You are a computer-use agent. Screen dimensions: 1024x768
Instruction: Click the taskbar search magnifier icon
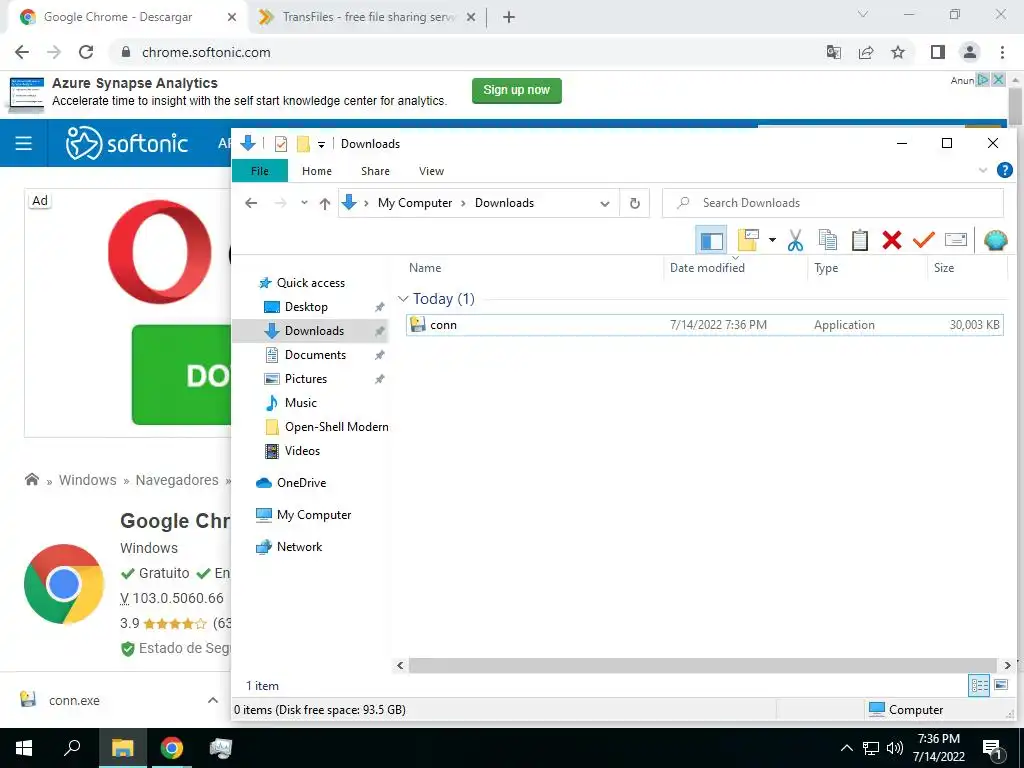point(72,748)
